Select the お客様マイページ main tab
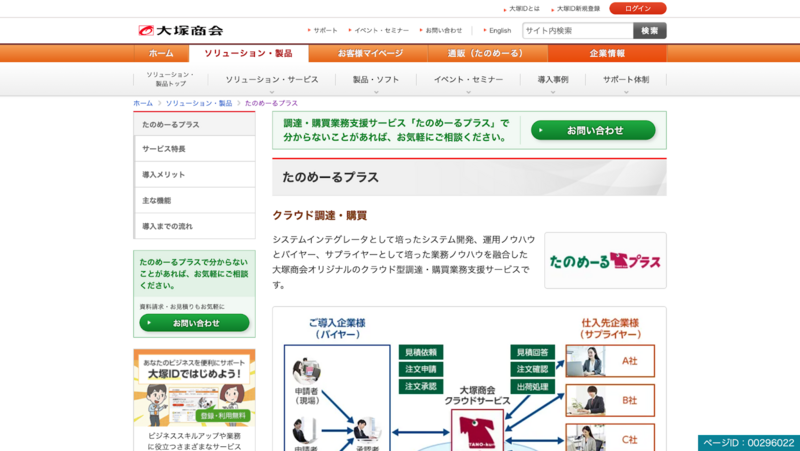The image size is (800, 451). click(370, 54)
